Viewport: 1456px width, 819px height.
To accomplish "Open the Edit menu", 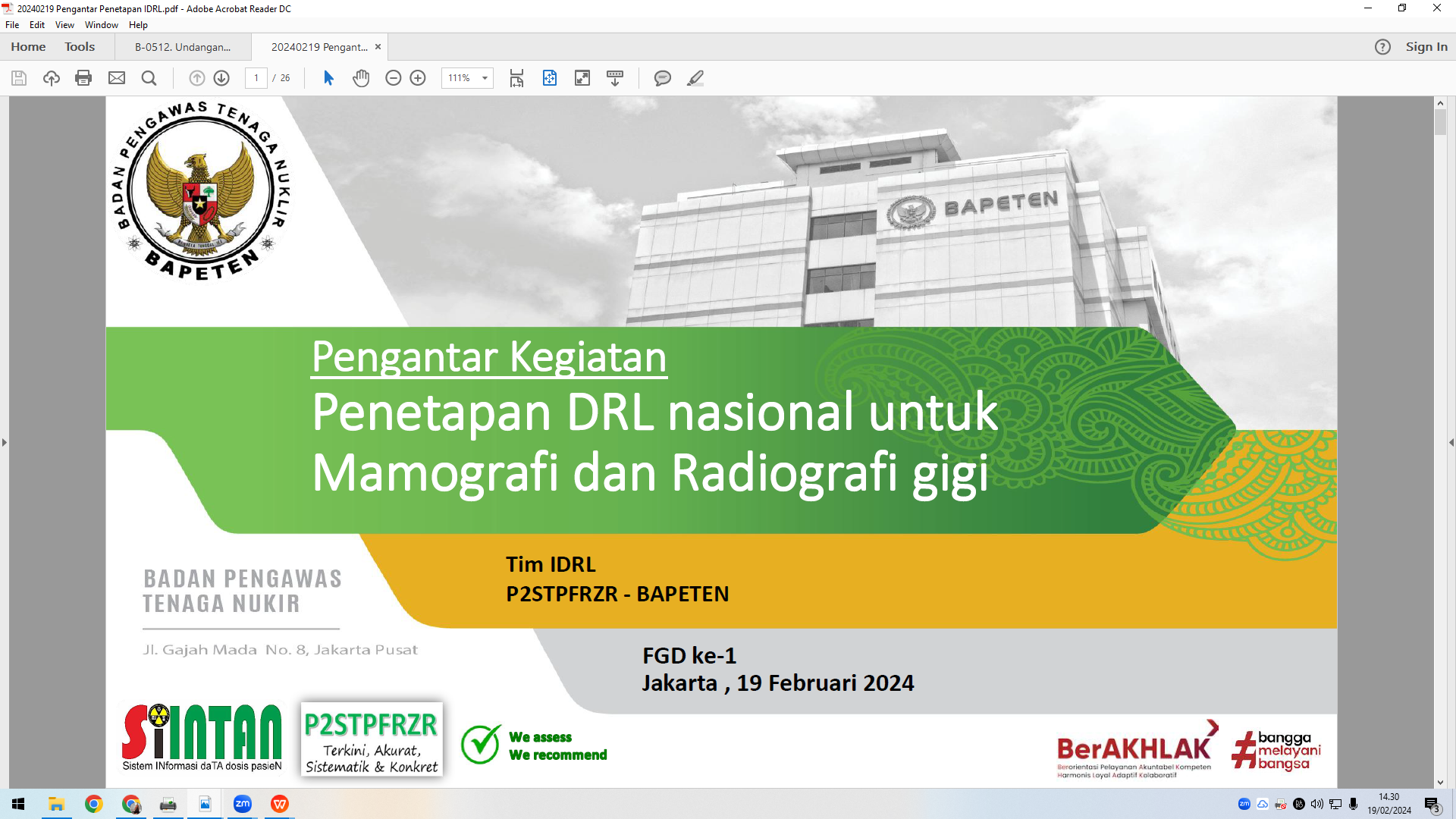I will [x=37, y=25].
